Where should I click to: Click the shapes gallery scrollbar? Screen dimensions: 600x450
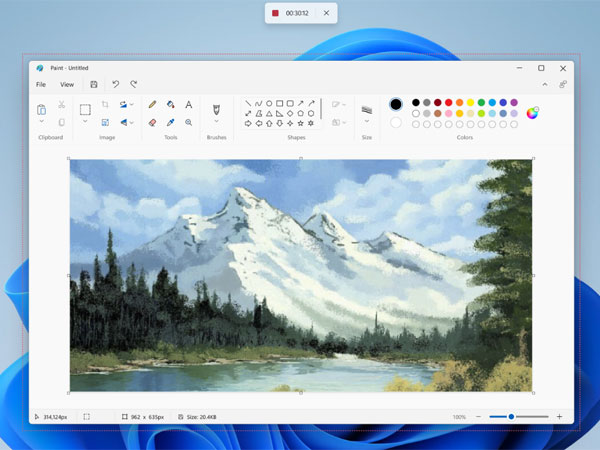(x=321, y=109)
